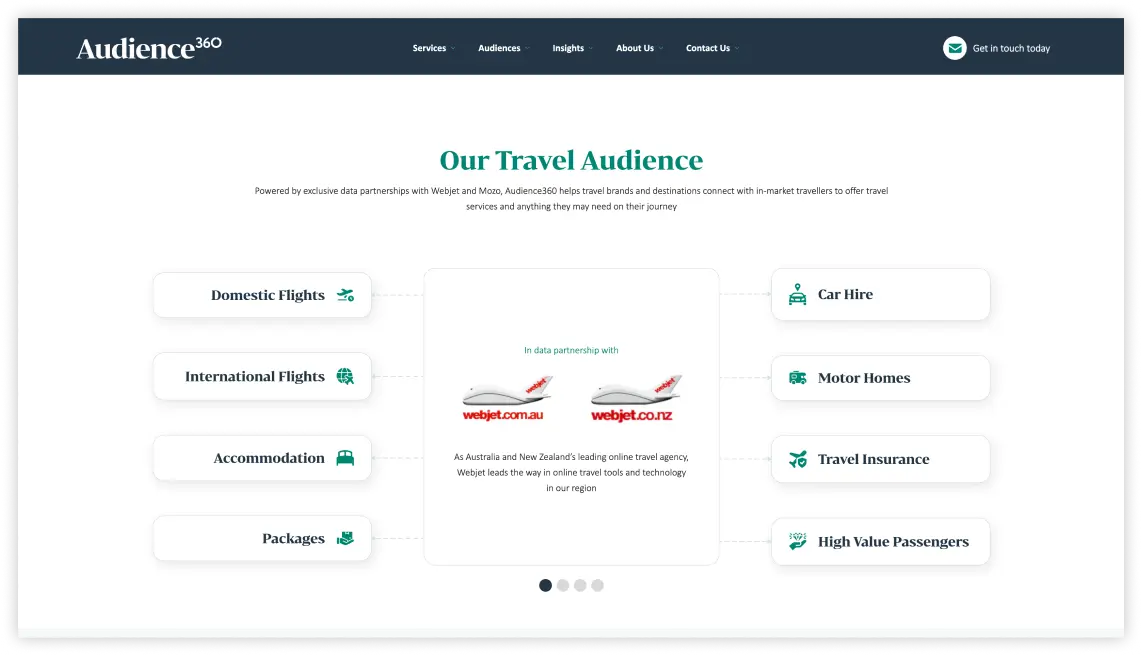This screenshot has width=1142, height=656.
Task: Click the High Value Passengers icon
Action: 797,541
